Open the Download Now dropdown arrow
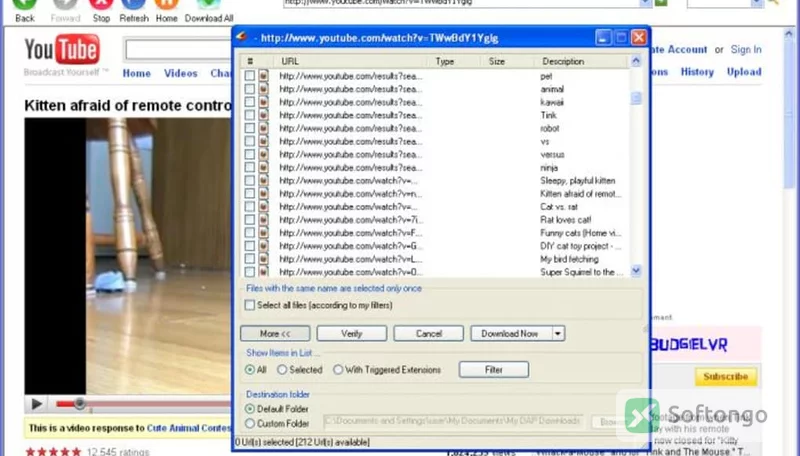 [x=558, y=334]
